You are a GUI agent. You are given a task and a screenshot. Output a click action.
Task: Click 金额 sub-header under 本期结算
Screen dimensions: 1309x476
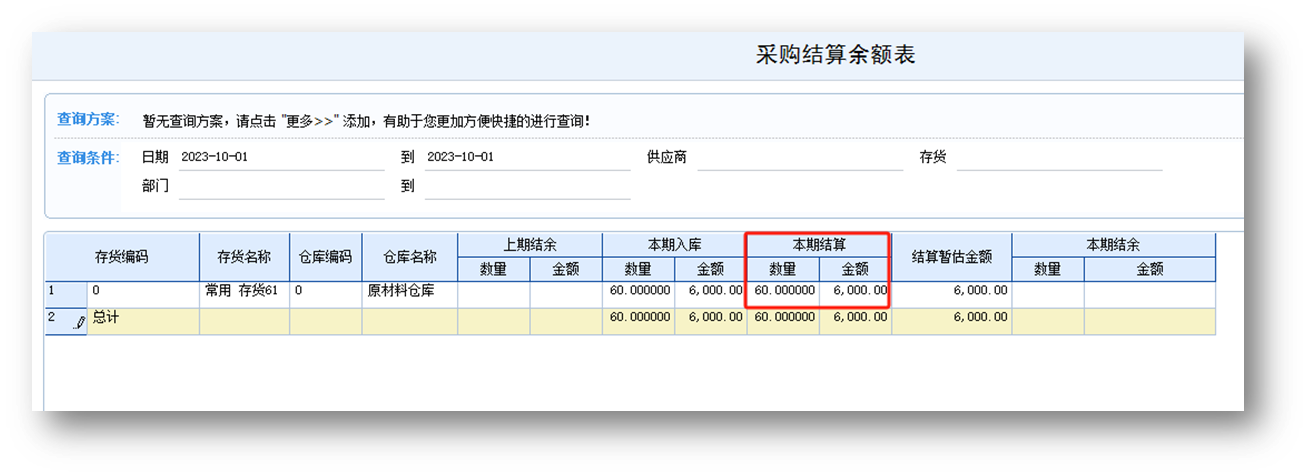click(x=854, y=269)
